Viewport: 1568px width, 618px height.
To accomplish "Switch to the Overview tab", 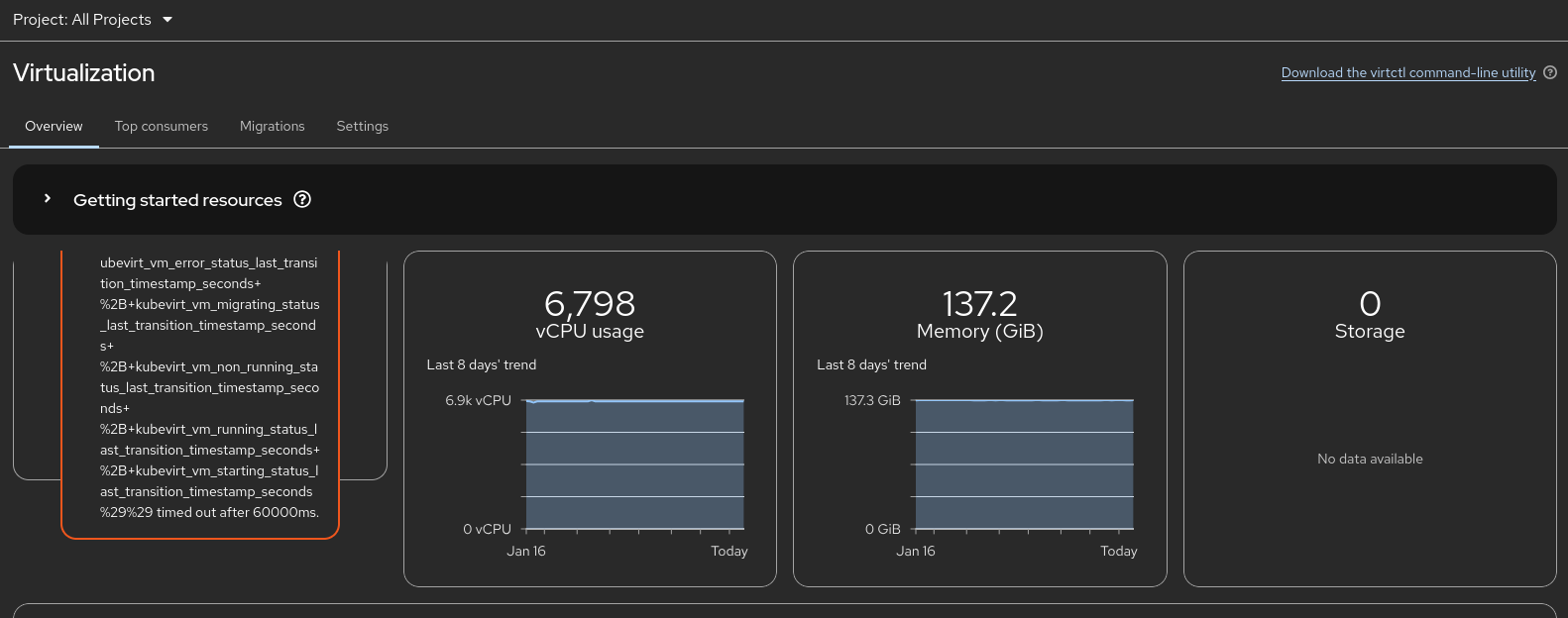I will tap(54, 126).
